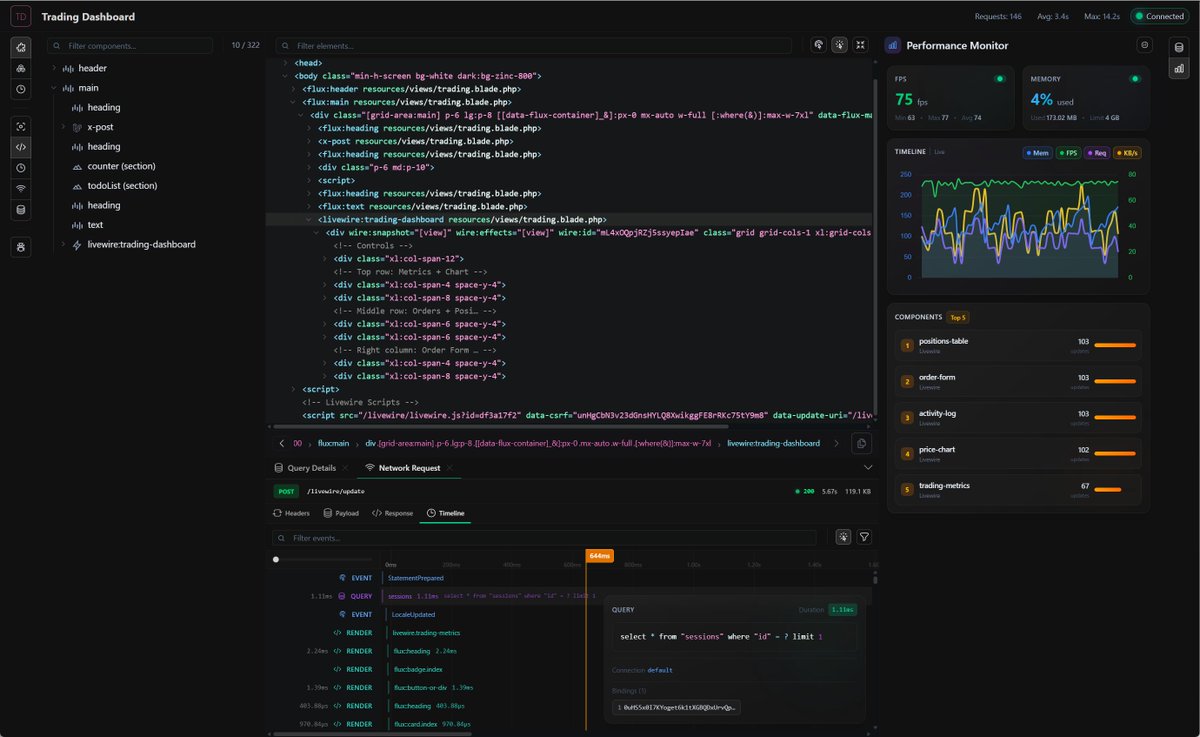The width and height of the screenshot is (1200, 737).
Task: Open the Payload tab
Action: coord(341,513)
